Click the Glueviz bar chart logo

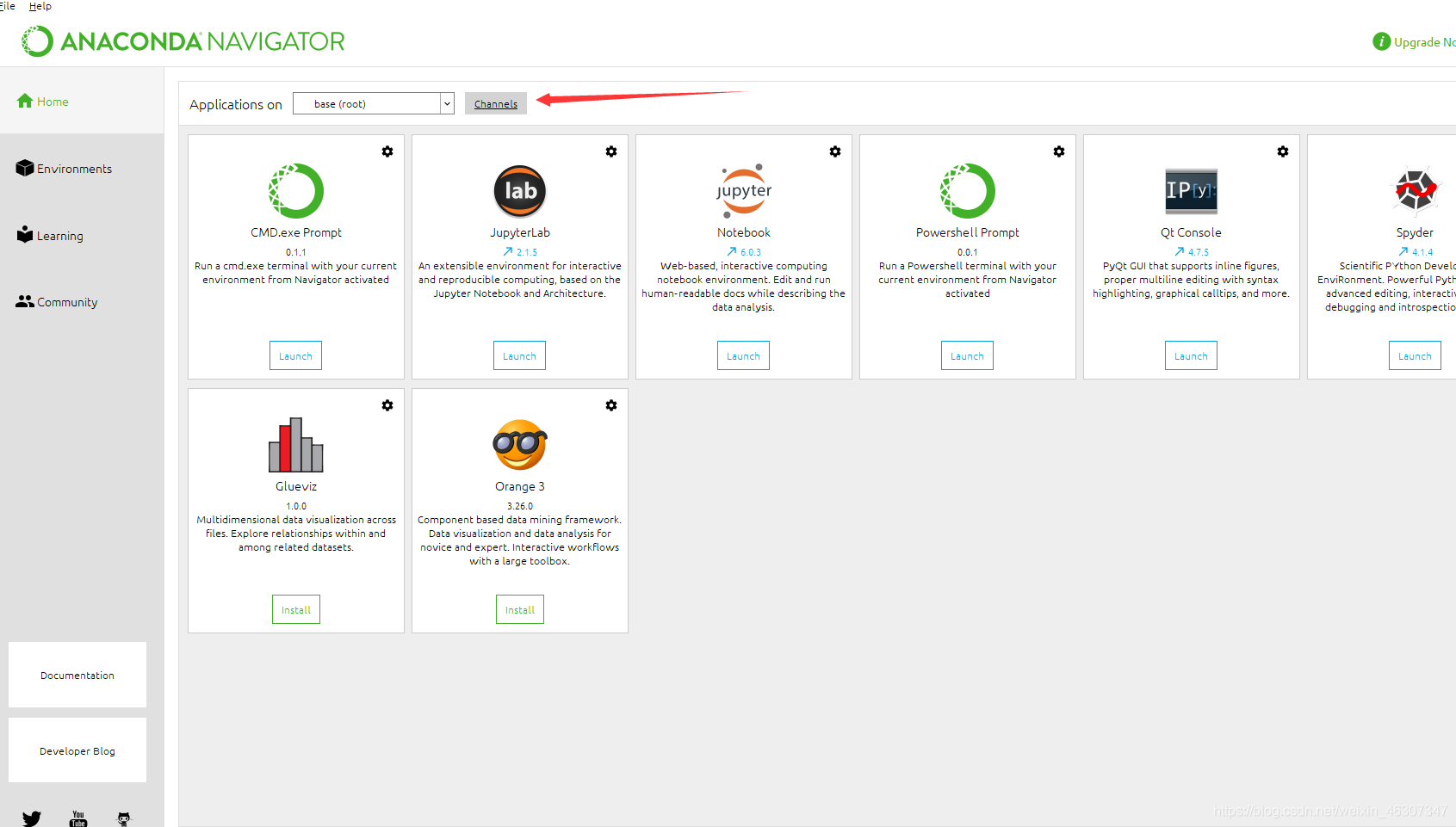(296, 445)
